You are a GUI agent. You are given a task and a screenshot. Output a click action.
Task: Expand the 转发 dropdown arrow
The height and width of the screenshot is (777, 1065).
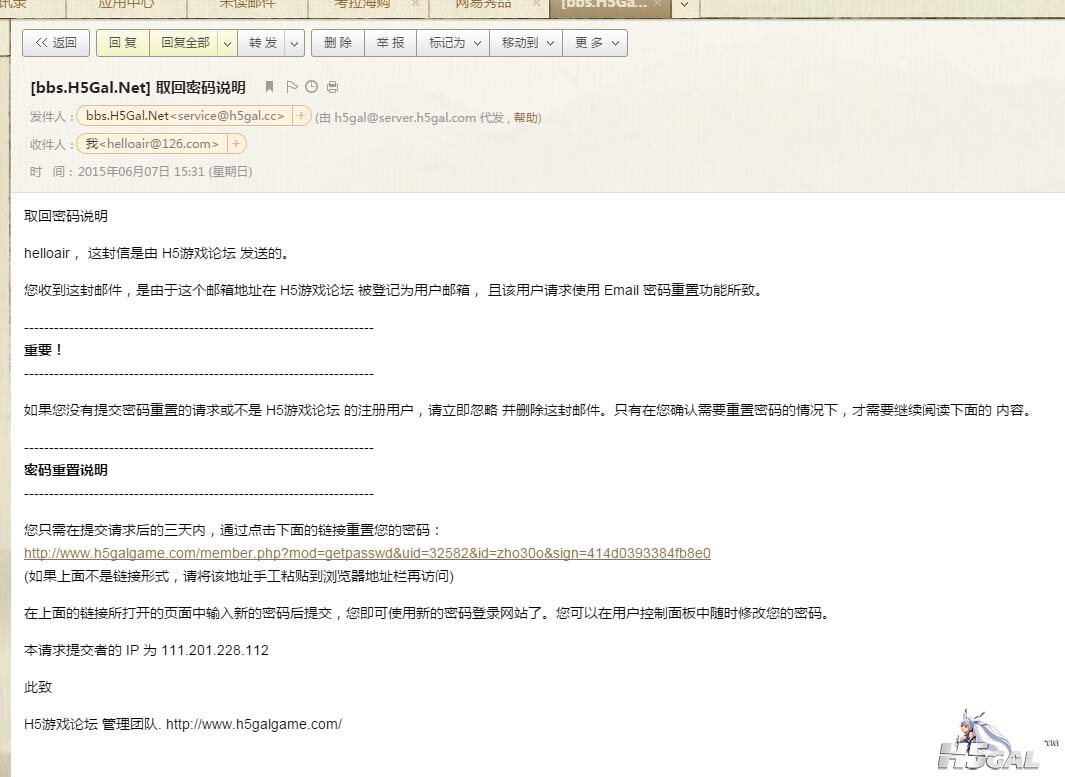pyautogui.click(x=294, y=43)
